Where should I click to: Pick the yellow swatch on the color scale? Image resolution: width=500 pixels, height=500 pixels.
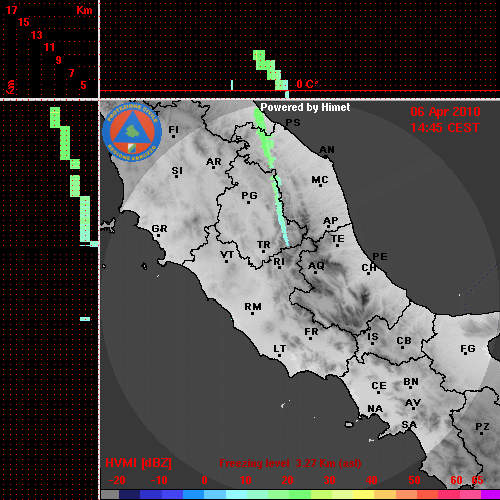point(363,494)
